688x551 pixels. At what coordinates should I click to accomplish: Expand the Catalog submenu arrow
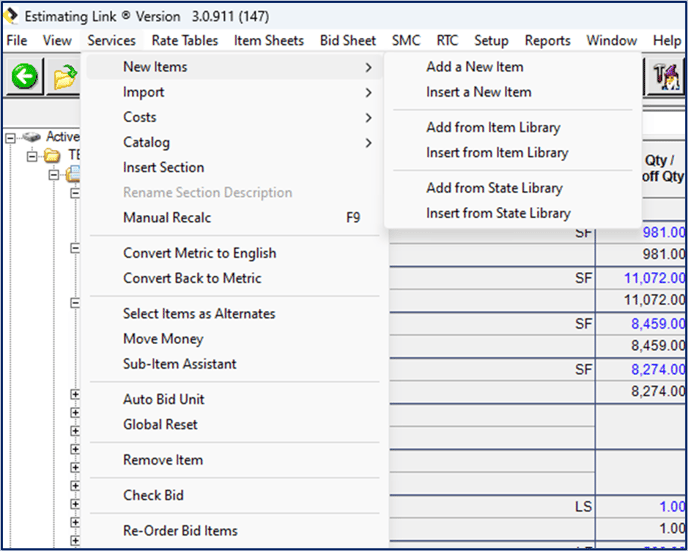point(368,143)
